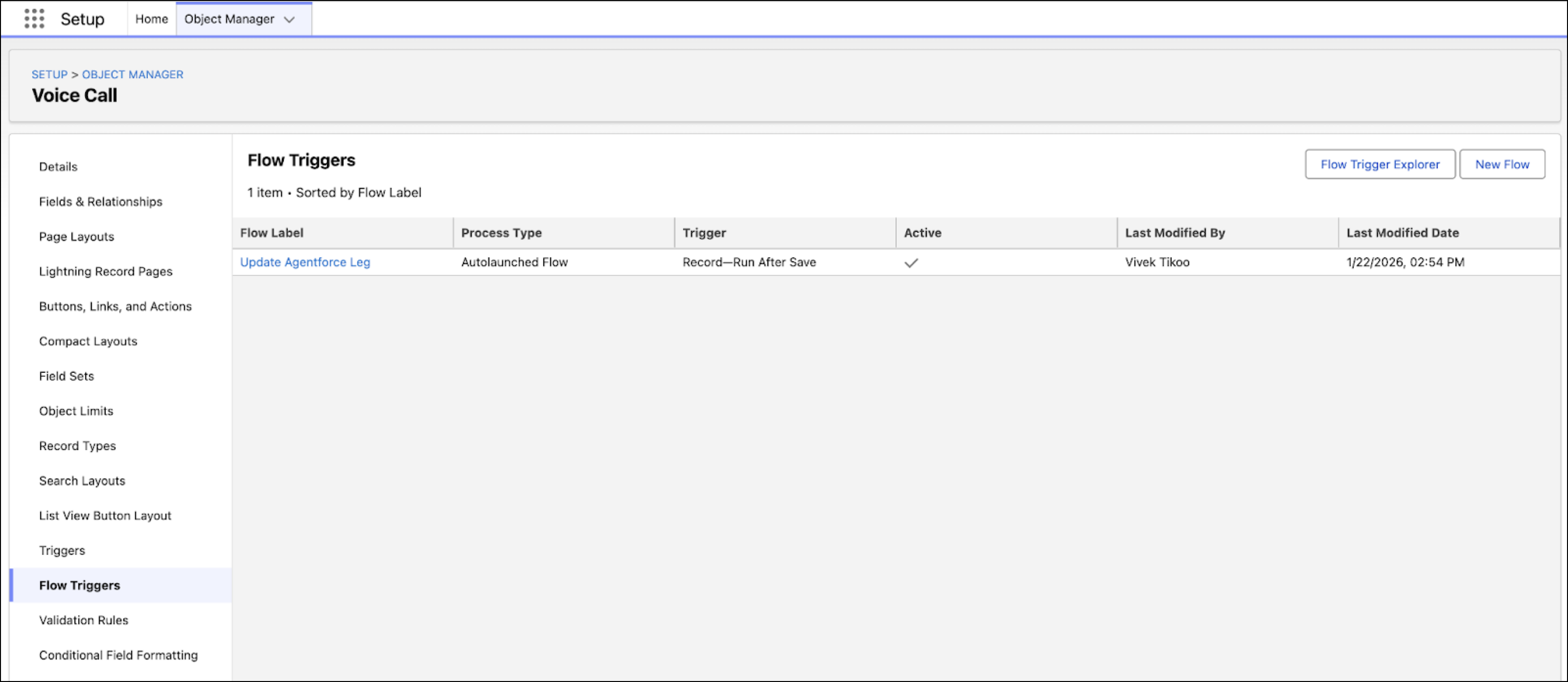Viewport: 1568px width, 682px height.
Task: Open Record Types section
Action: pos(77,446)
